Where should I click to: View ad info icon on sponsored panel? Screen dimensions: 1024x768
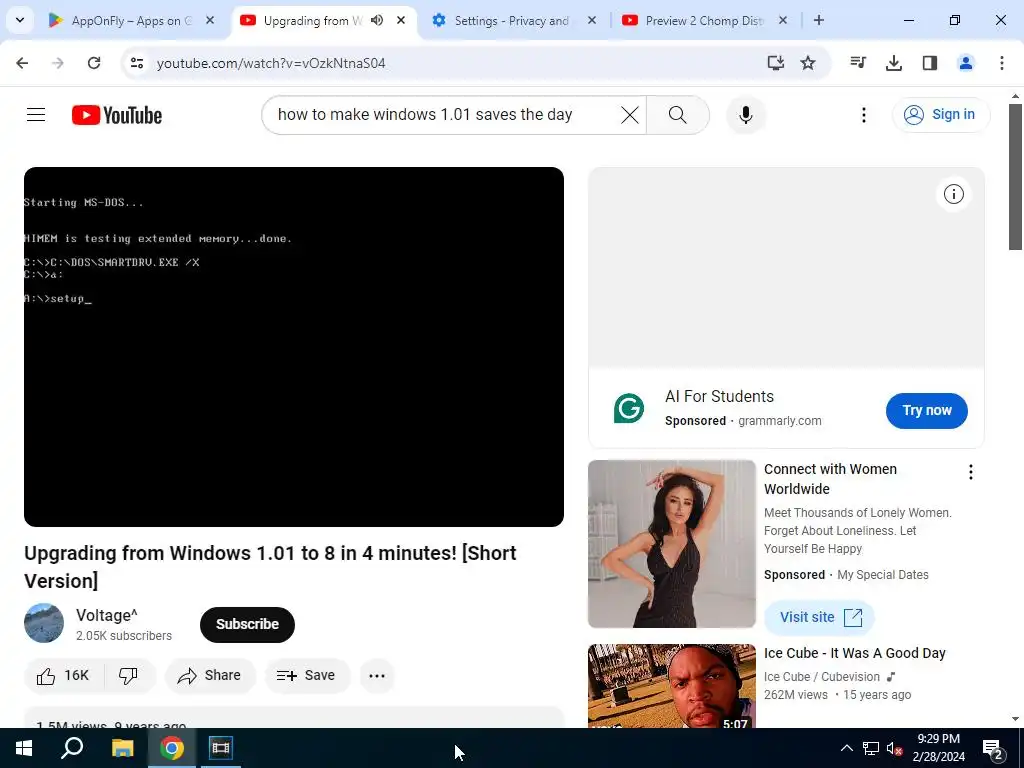click(953, 194)
